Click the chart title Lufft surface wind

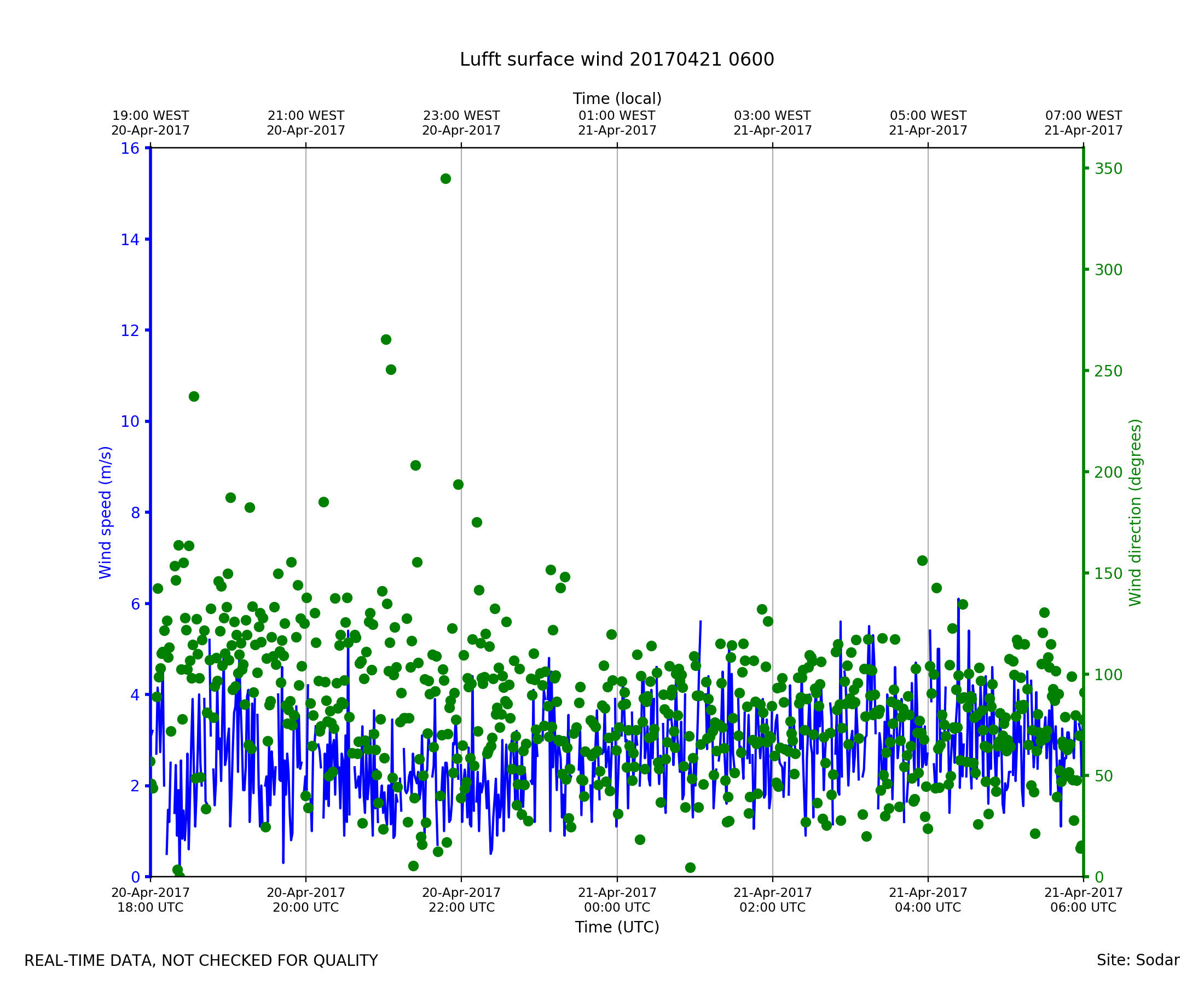617,60
